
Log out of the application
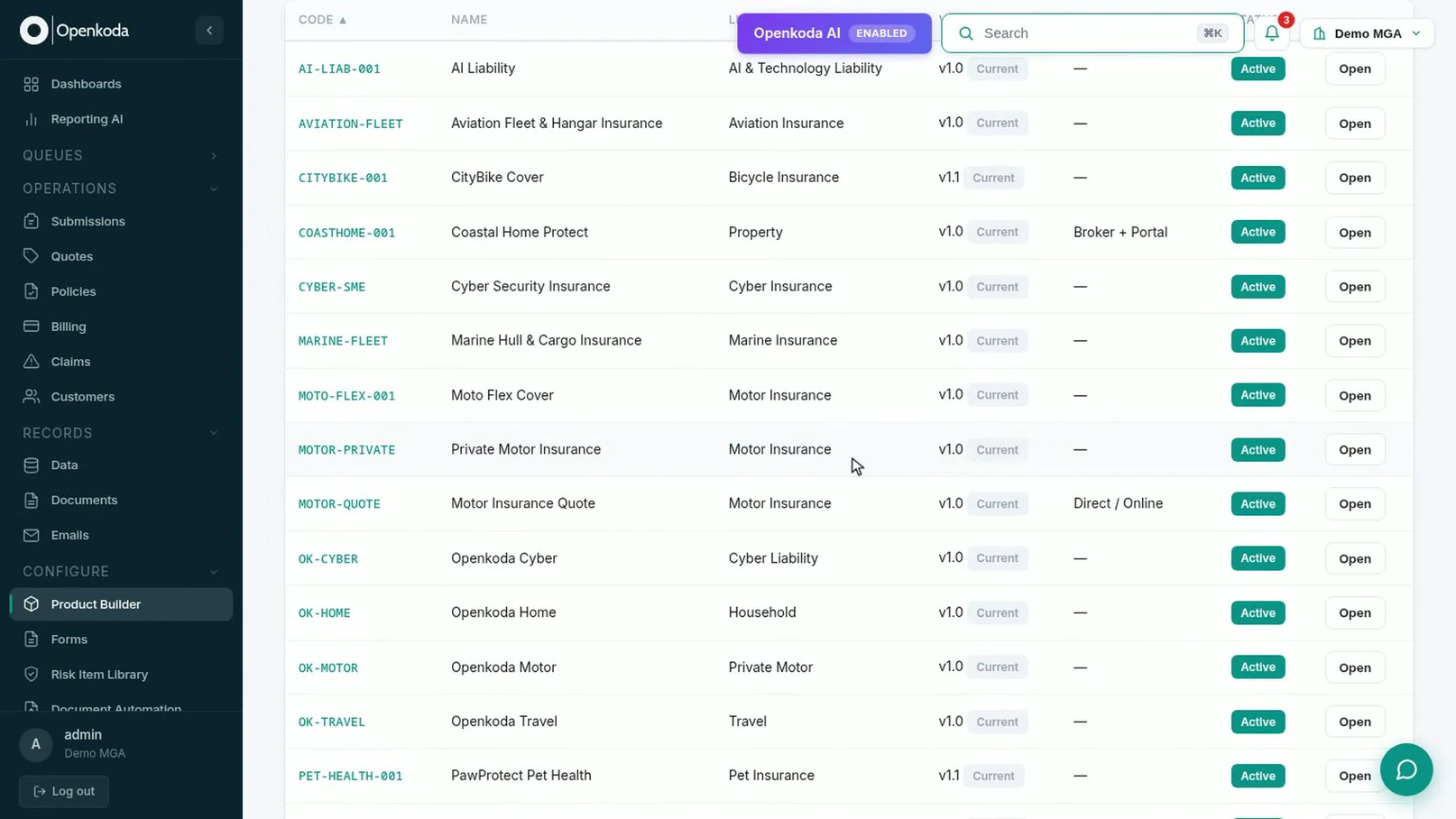pyautogui.click(x=64, y=791)
